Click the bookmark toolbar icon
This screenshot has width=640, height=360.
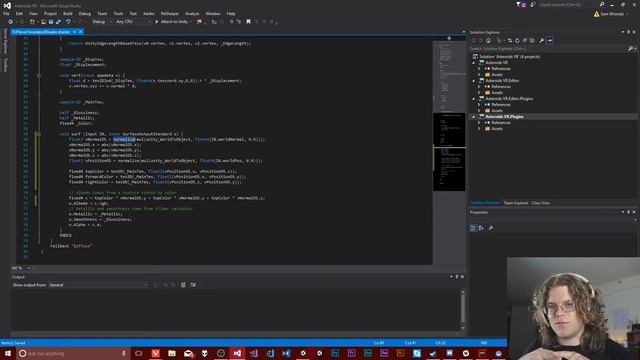248,22
